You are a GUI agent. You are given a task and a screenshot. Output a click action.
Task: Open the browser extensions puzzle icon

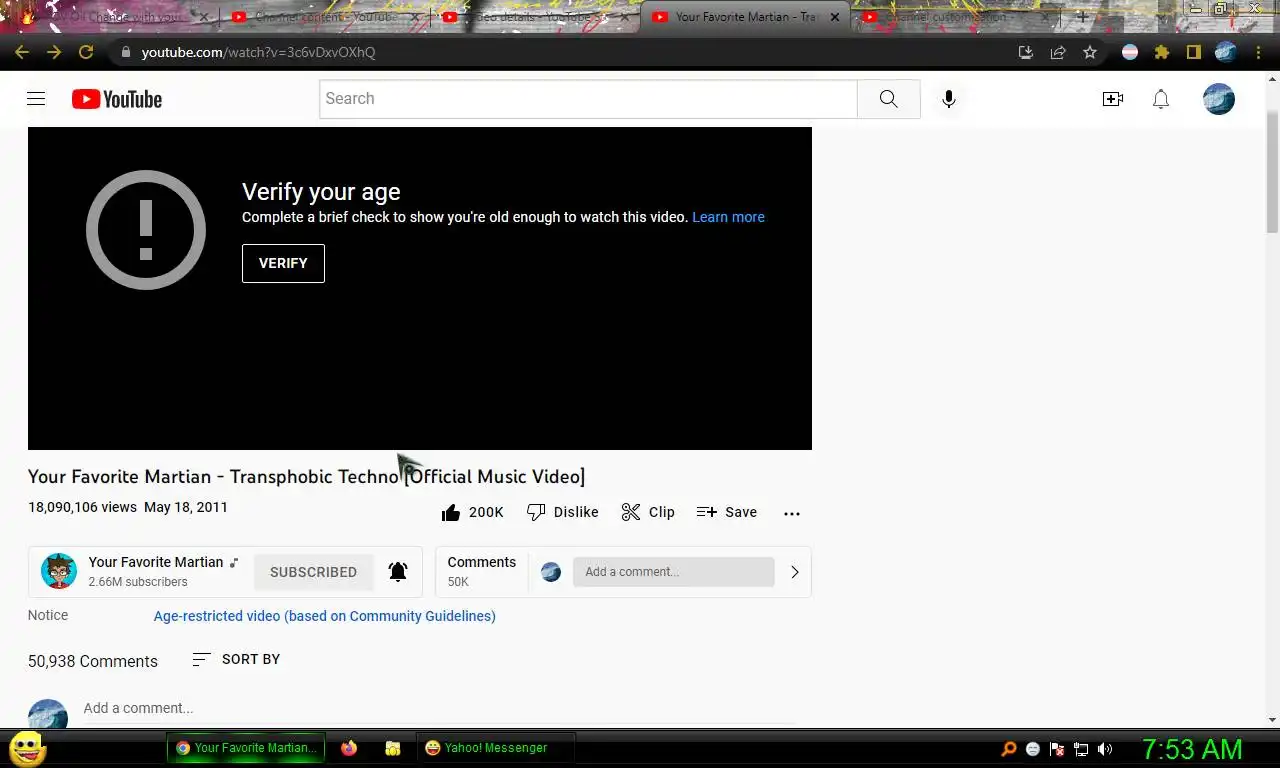[x=1161, y=52]
